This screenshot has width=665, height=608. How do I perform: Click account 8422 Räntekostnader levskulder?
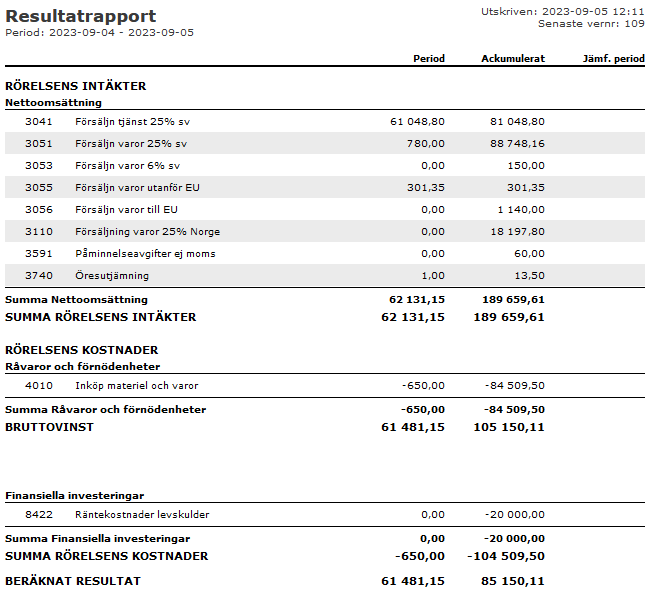pos(142,515)
